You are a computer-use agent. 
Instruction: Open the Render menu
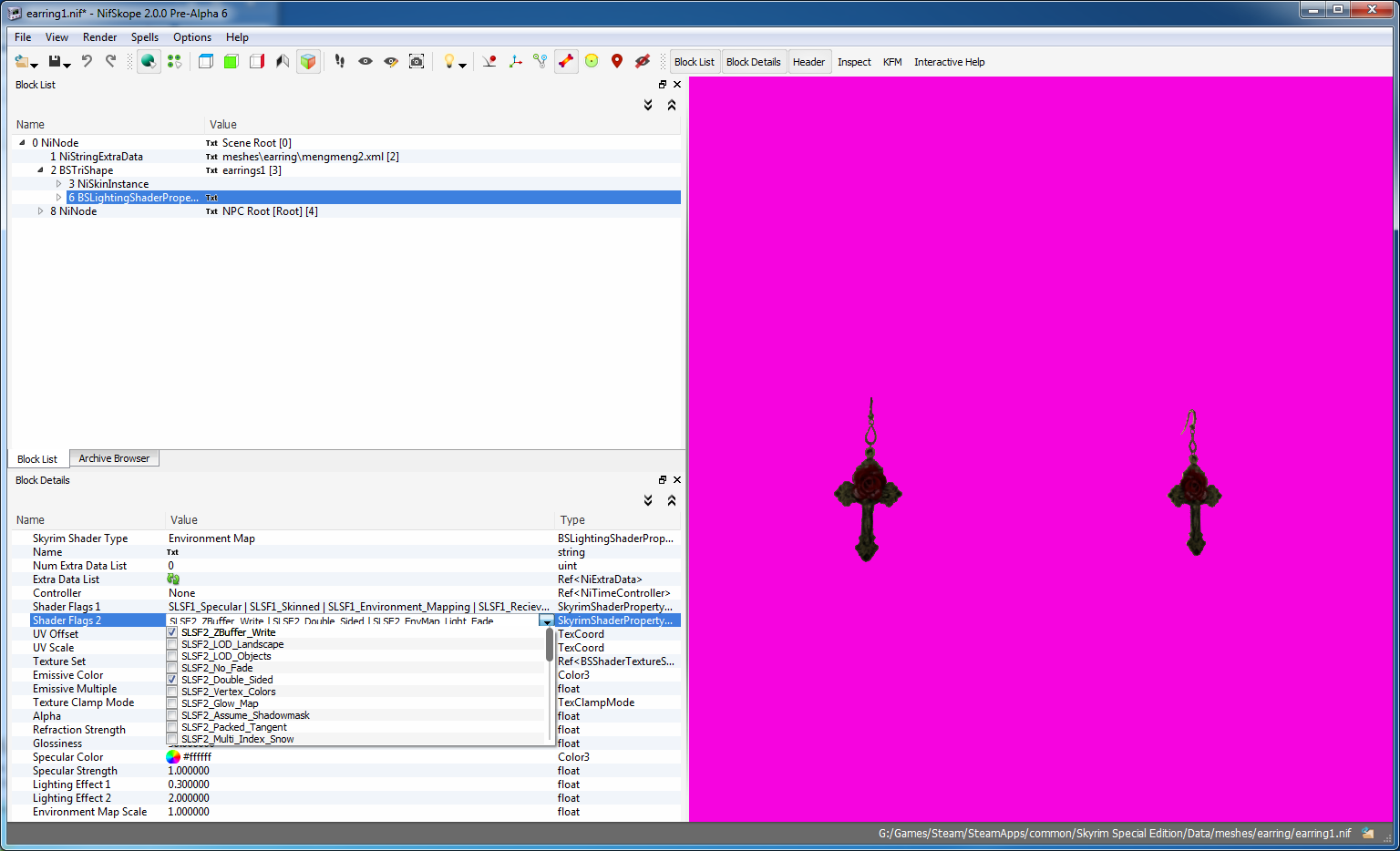coord(99,37)
